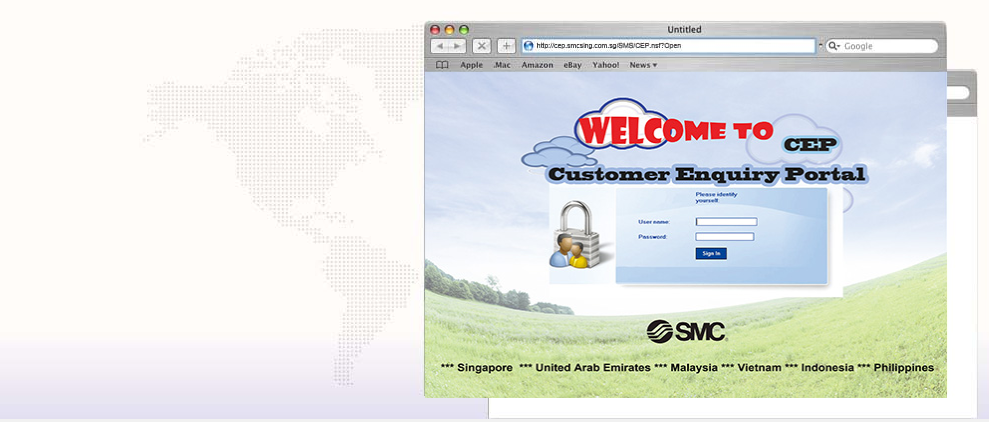Click the 'Vietnam' country text
989x422 pixels.
759,368
